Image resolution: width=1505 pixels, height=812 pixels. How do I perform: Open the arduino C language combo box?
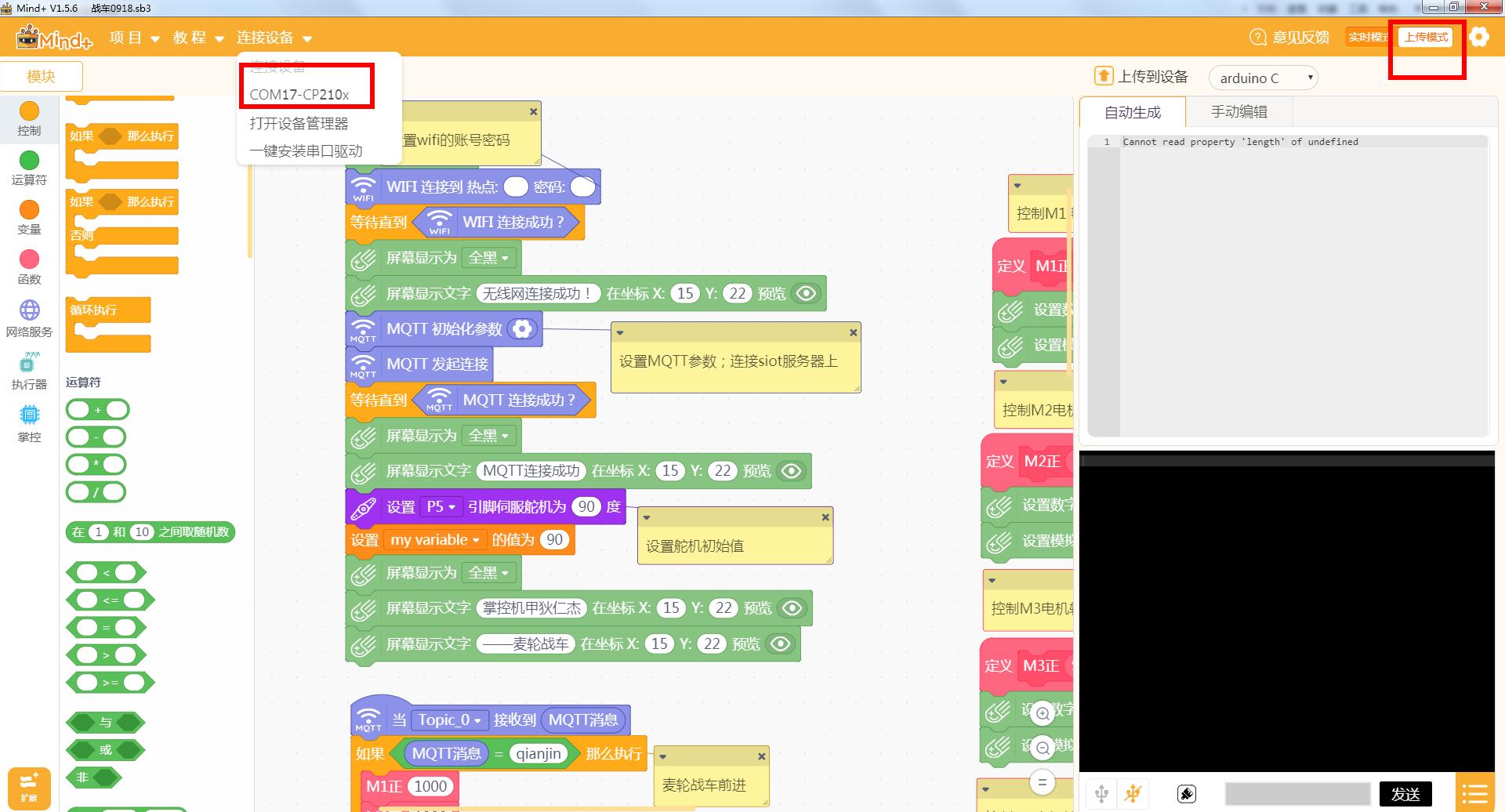click(1264, 78)
